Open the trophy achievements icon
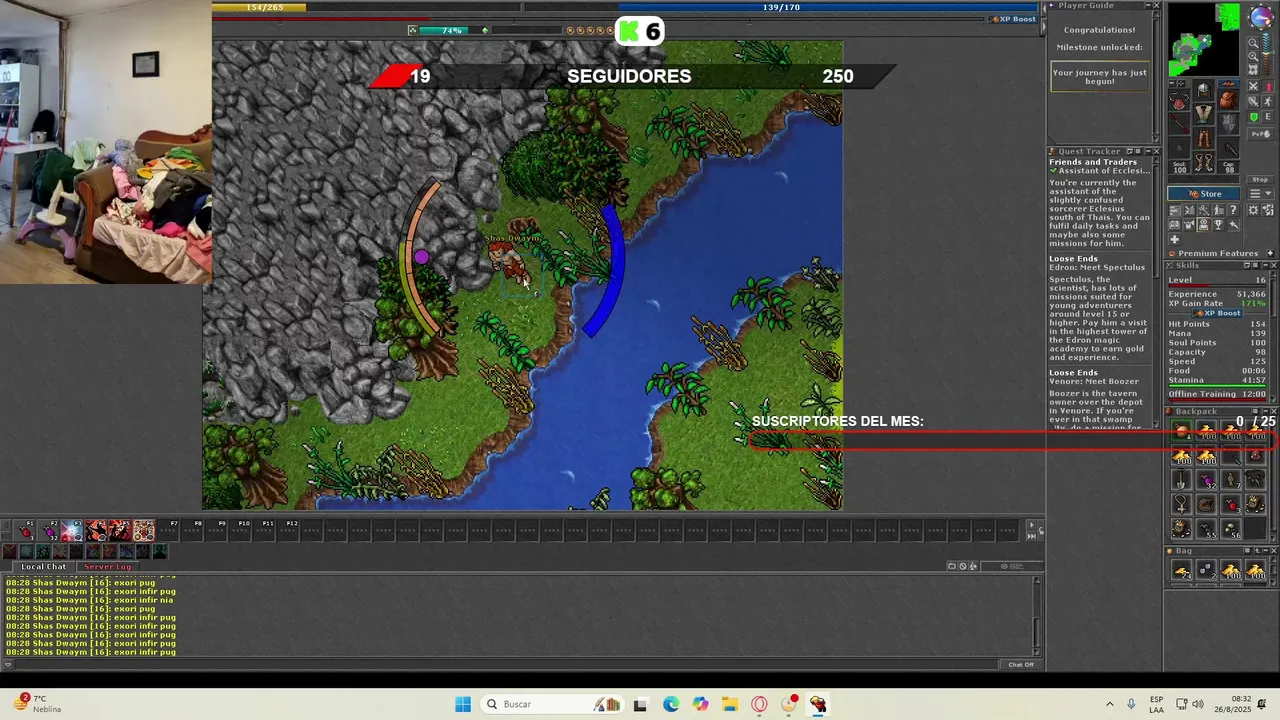The height and width of the screenshot is (720, 1280). pyautogui.click(x=1218, y=225)
